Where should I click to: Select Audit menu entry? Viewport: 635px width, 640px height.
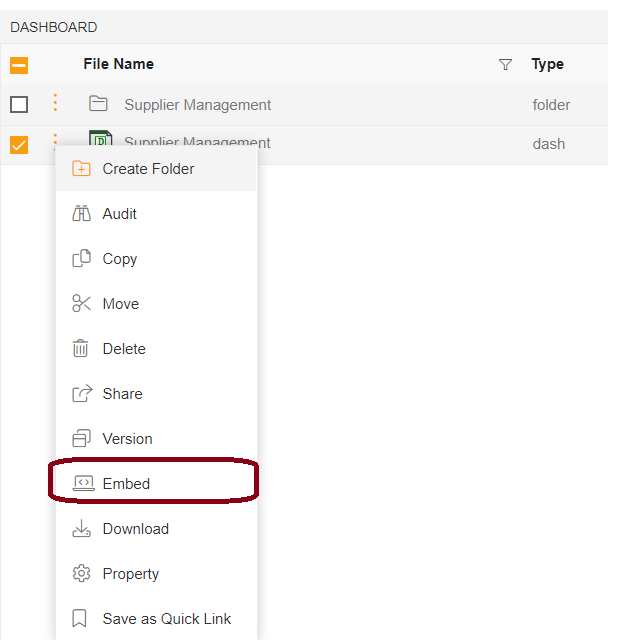[156, 213]
